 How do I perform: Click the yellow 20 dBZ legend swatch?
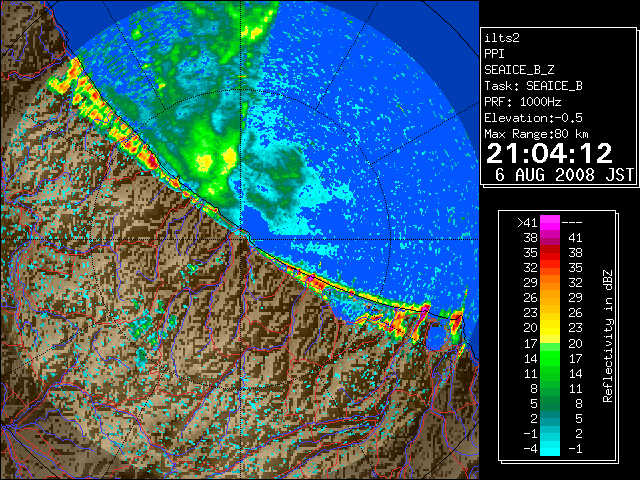pyautogui.click(x=549, y=328)
